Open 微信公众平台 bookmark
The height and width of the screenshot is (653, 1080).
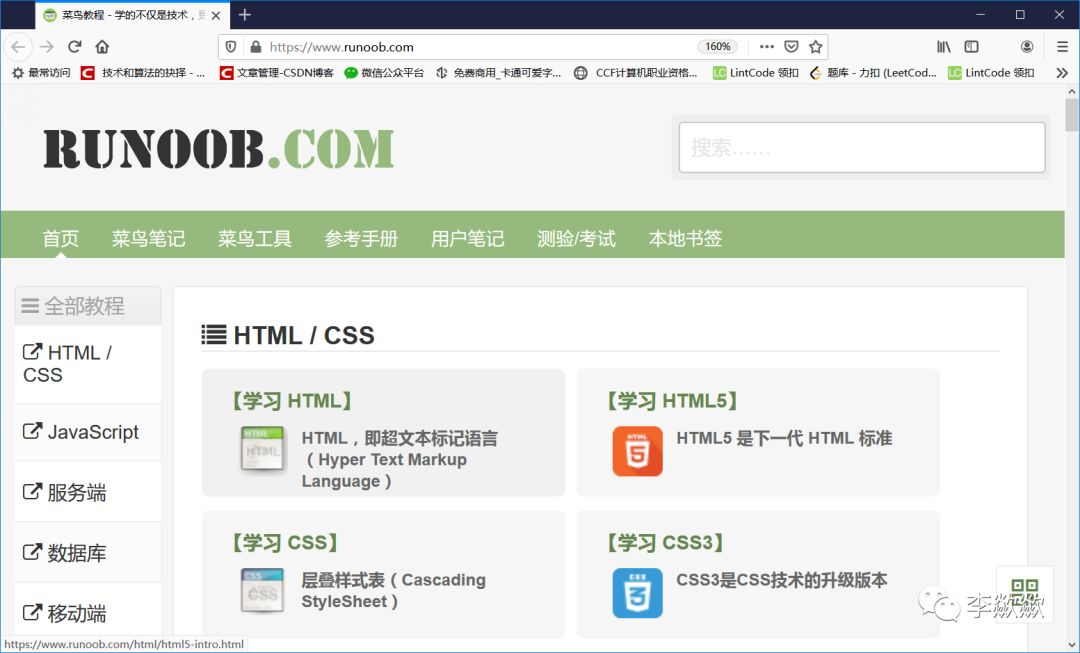(x=384, y=73)
